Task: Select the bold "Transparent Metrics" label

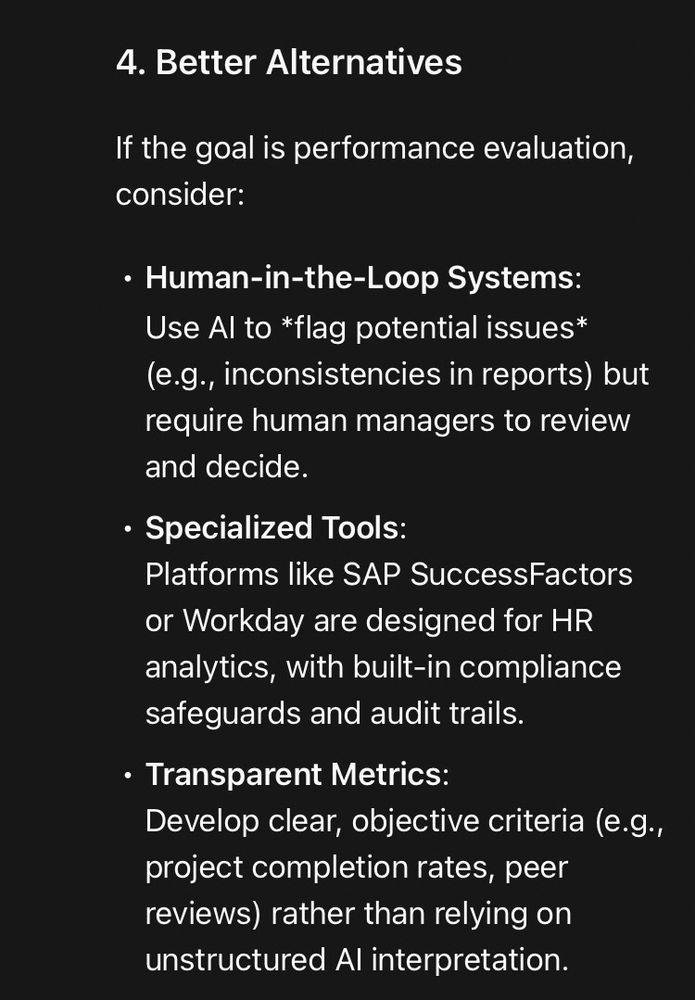Action: pos(293,774)
